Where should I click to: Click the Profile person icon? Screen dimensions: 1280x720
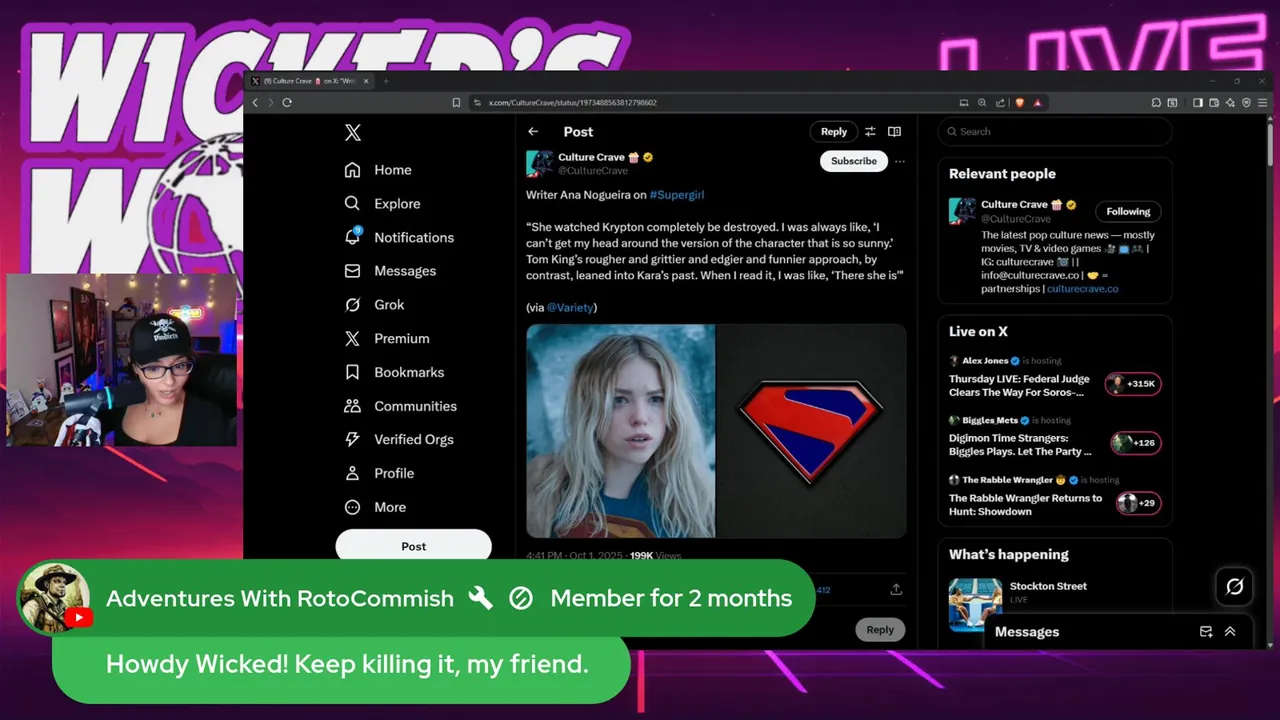[x=352, y=473]
